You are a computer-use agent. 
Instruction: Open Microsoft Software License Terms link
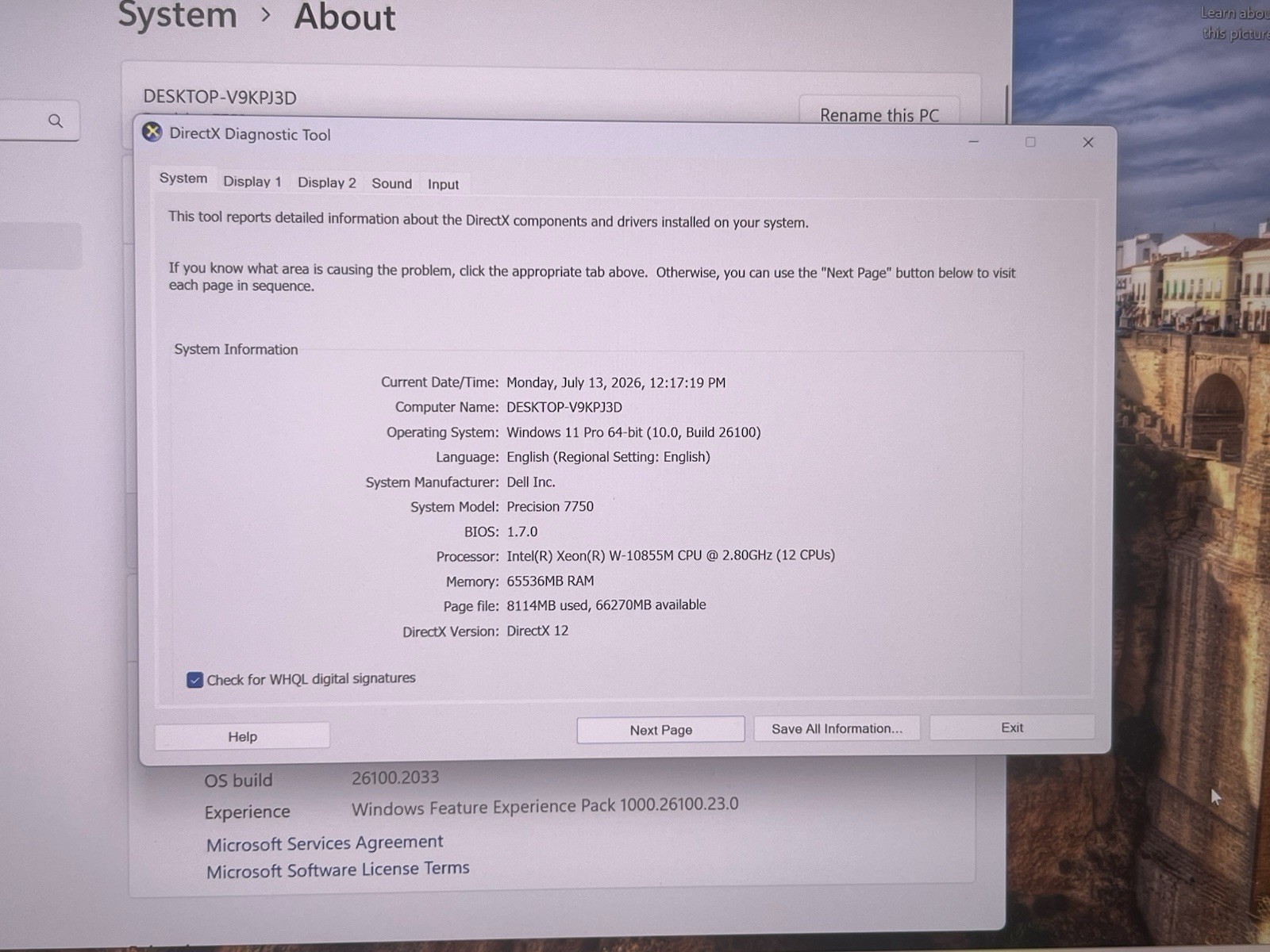point(338,869)
